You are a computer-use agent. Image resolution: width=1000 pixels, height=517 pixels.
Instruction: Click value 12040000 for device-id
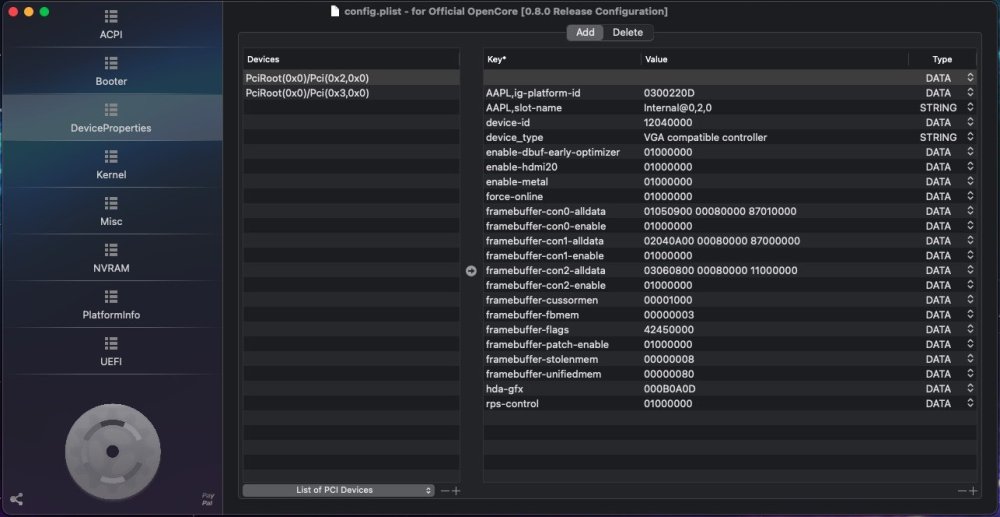tap(668, 122)
